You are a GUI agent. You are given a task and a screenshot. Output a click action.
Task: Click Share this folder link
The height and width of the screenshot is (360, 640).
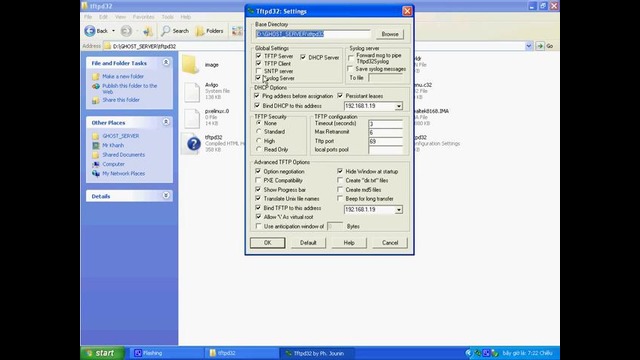tap(121, 100)
